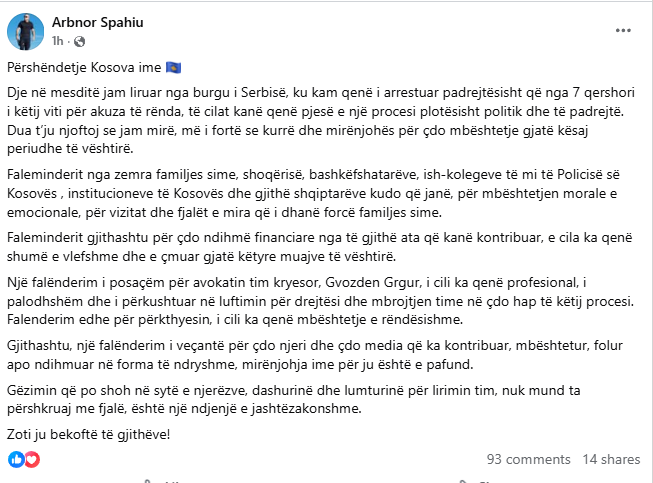Open the post's 1h timestamp link
Screen dimensions: 653x483
58,42
